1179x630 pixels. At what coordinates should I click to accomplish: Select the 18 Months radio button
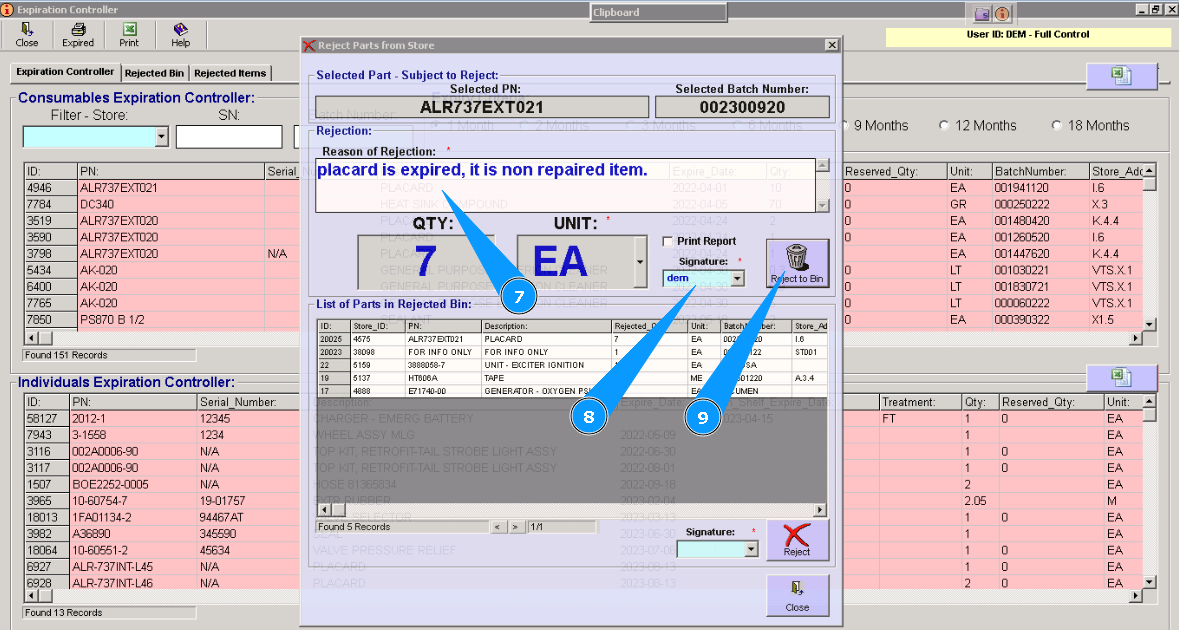pos(1056,126)
